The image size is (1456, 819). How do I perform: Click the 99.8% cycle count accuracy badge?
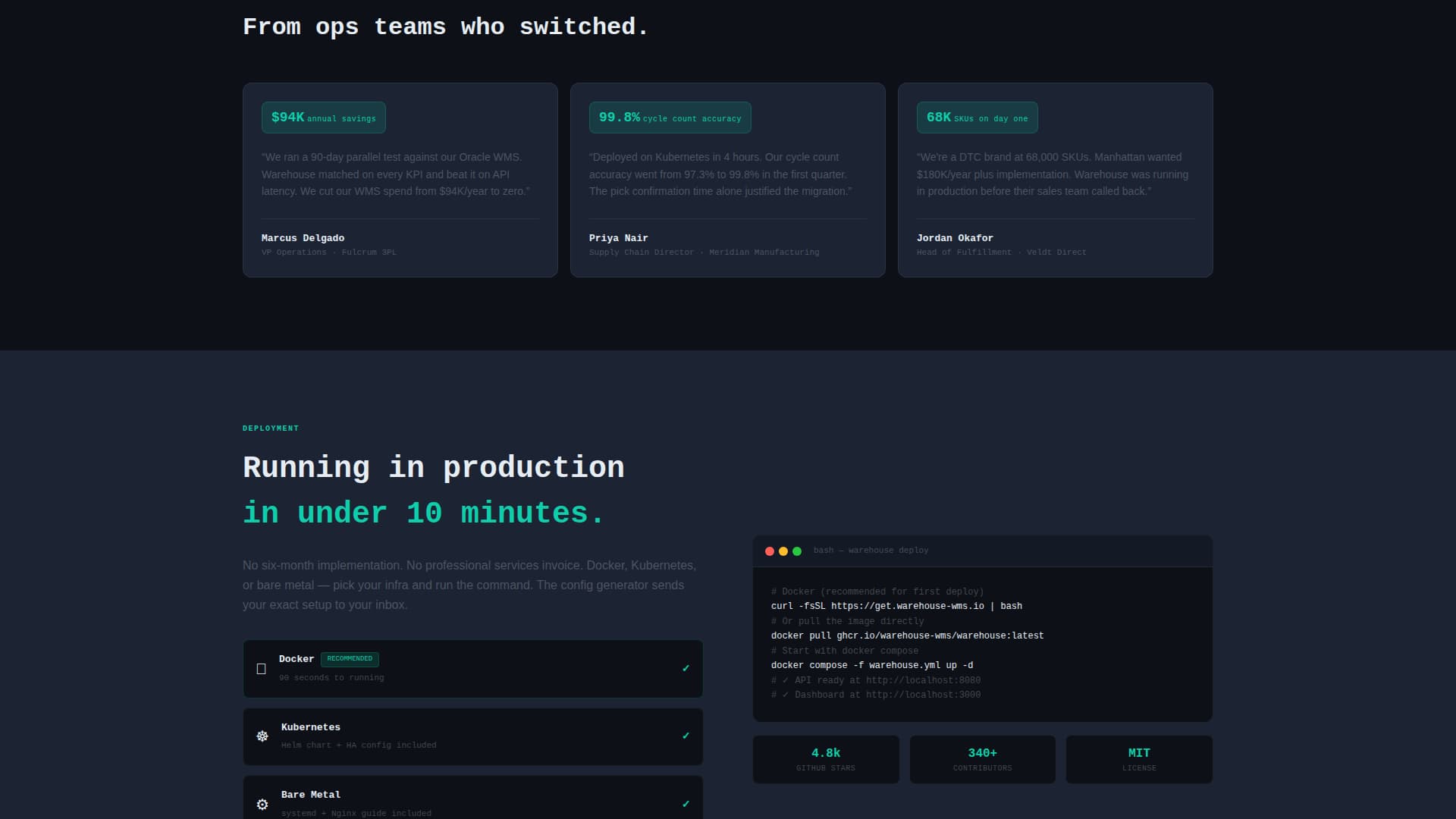tap(670, 118)
